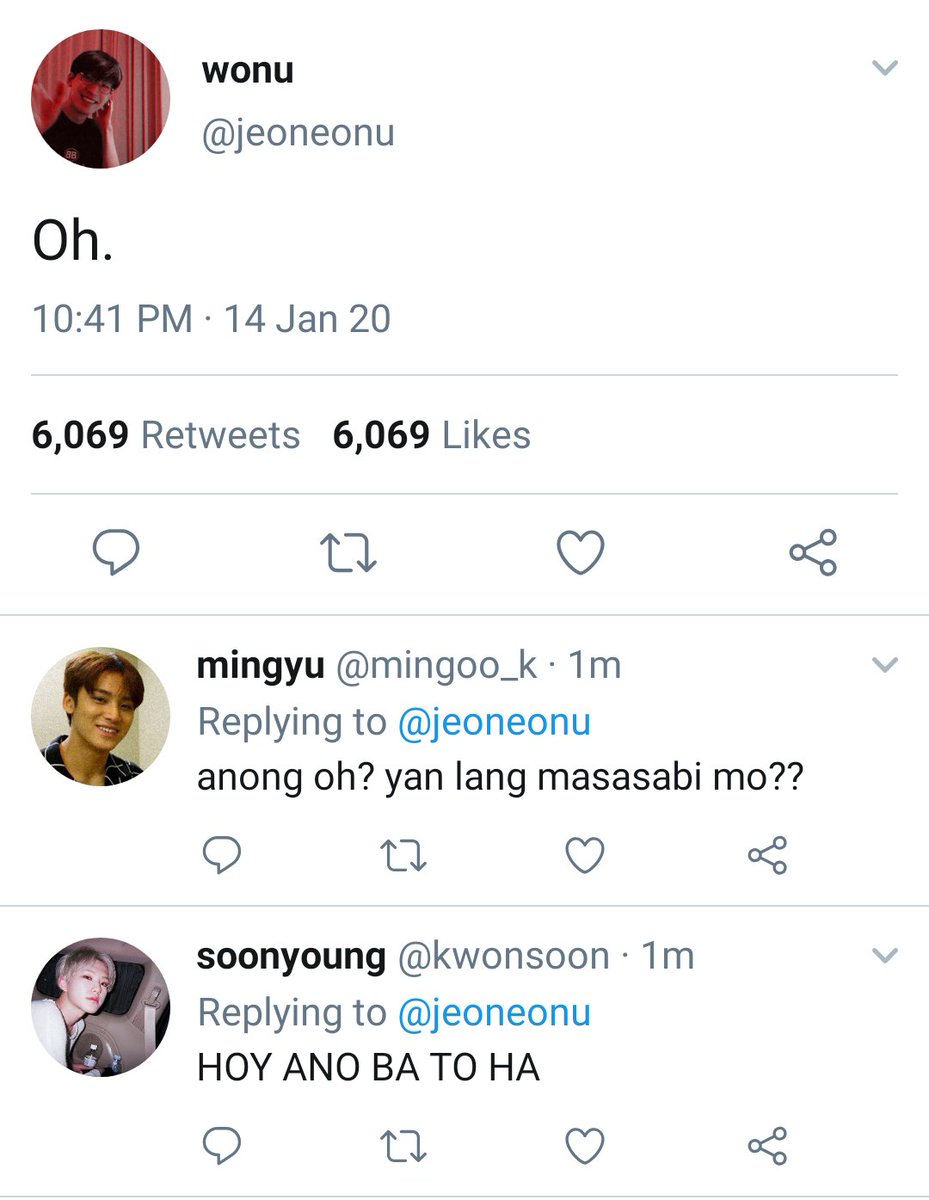Reply to mingyu's comment
The width and height of the screenshot is (929, 1200).
pos(220,855)
